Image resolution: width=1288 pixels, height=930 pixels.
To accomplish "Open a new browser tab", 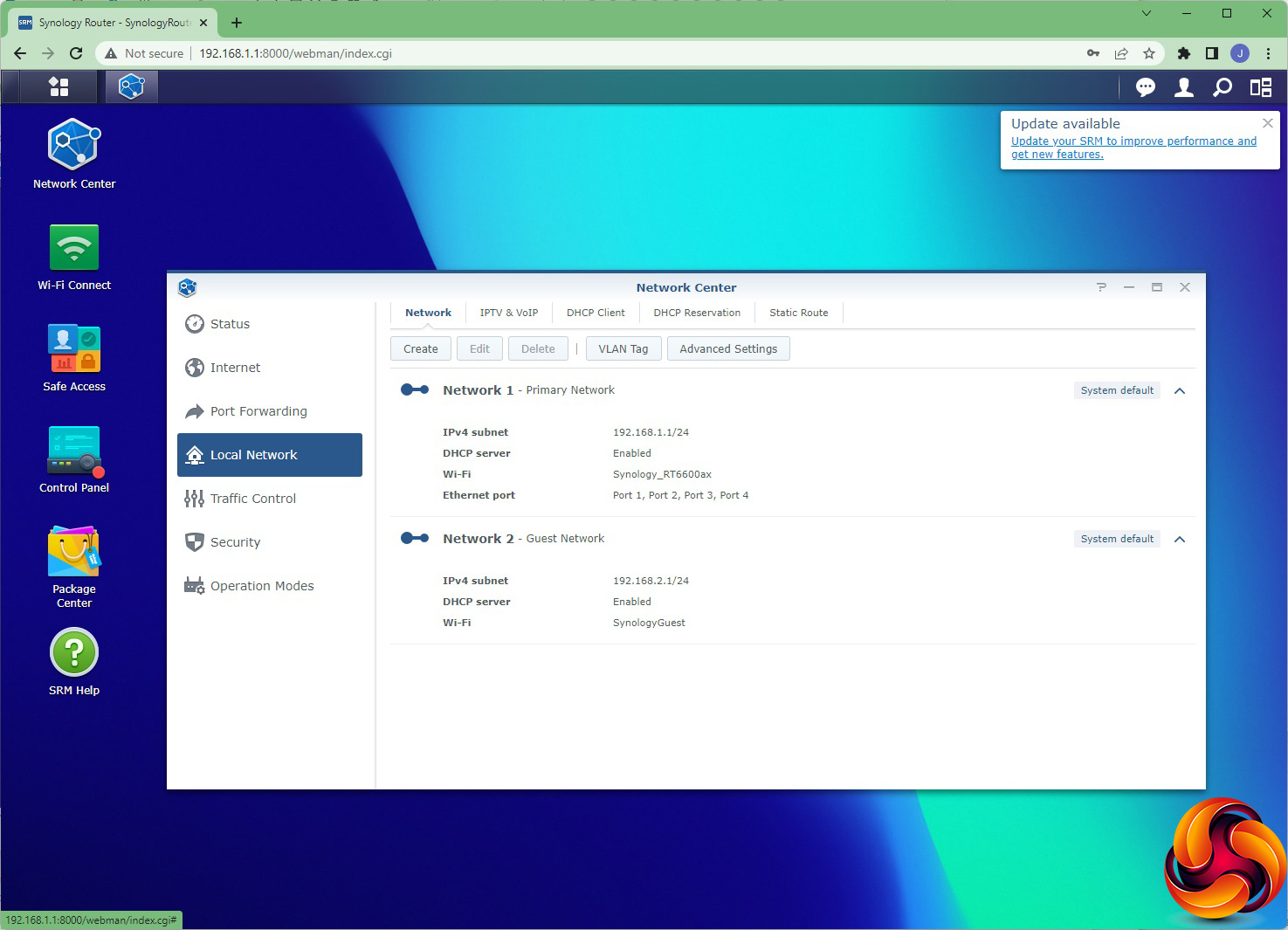I will (236, 23).
